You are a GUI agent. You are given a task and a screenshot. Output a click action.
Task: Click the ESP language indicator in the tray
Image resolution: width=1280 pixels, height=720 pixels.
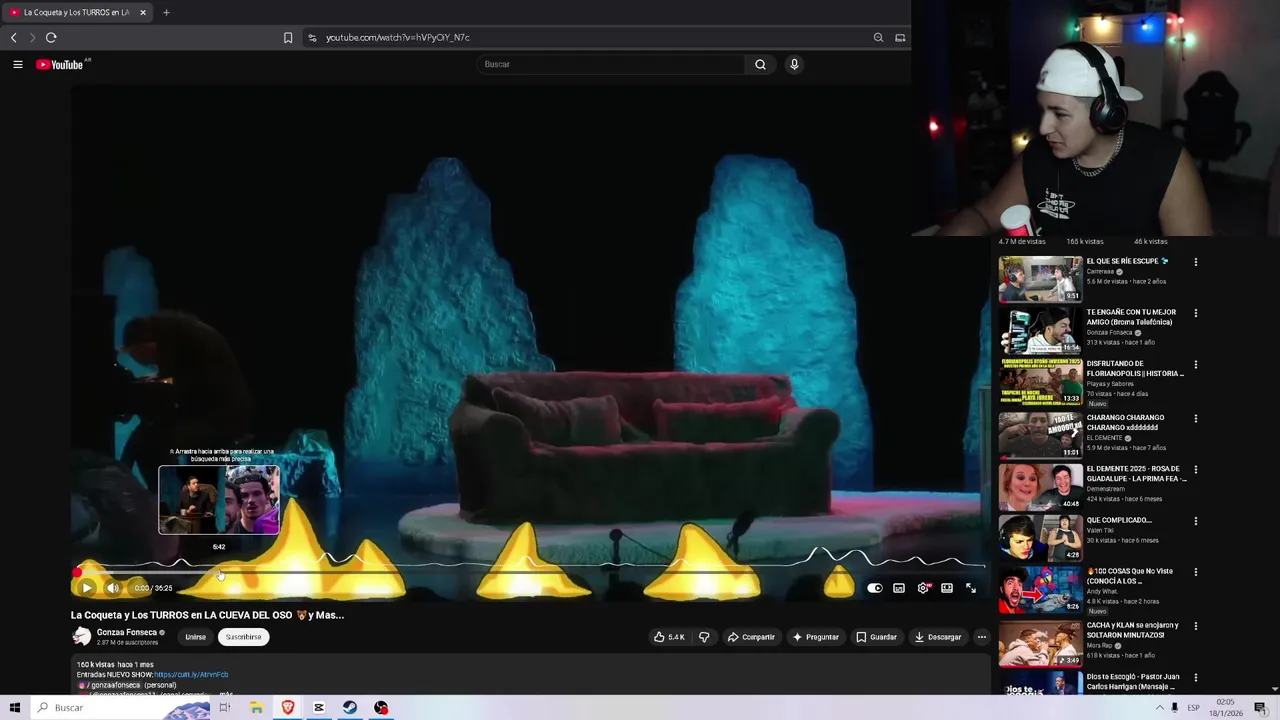(1193, 707)
